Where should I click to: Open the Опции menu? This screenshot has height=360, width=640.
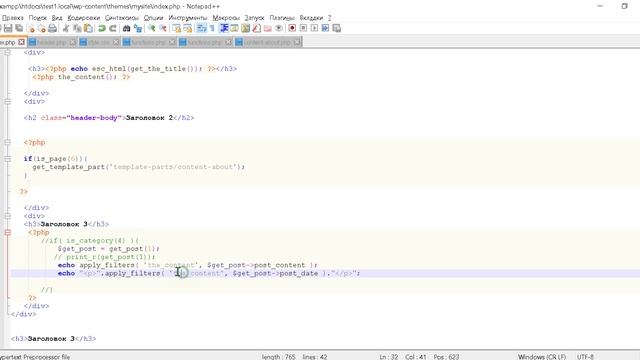coord(153,18)
